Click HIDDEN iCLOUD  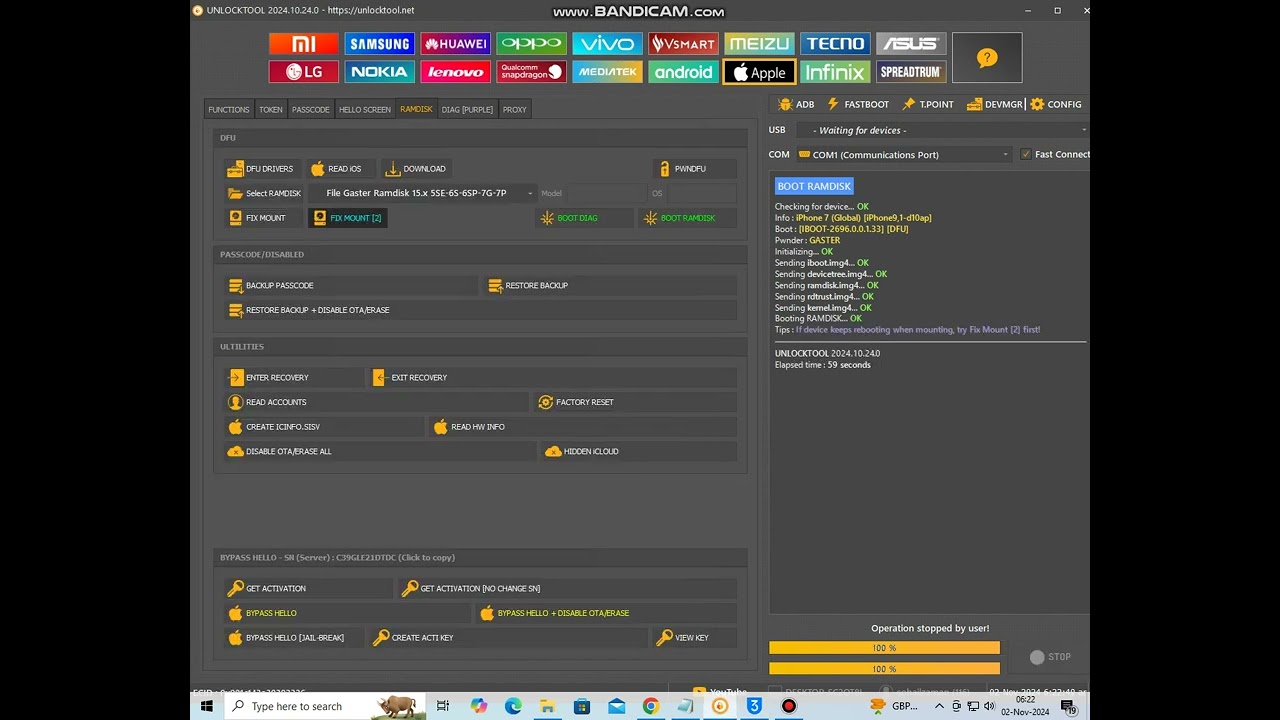(x=639, y=452)
